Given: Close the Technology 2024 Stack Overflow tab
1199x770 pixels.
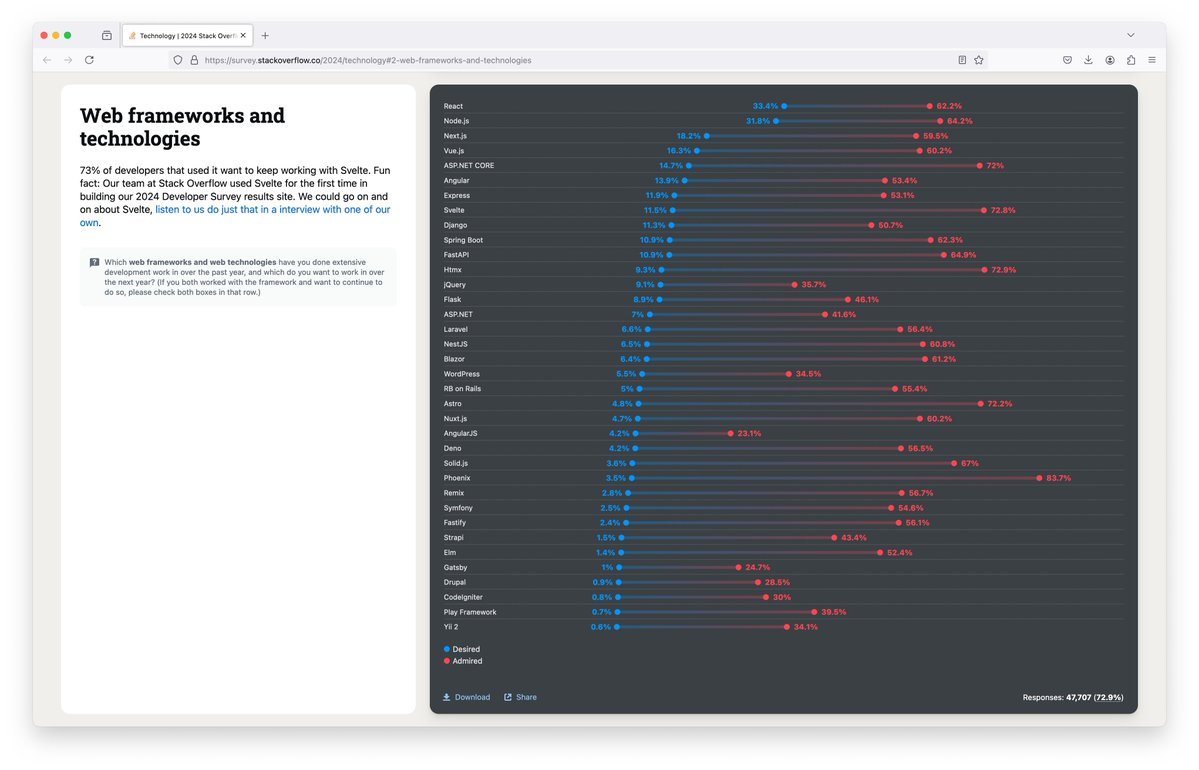Looking at the screenshot, I should pyautogui.click(x=243, y=35).
